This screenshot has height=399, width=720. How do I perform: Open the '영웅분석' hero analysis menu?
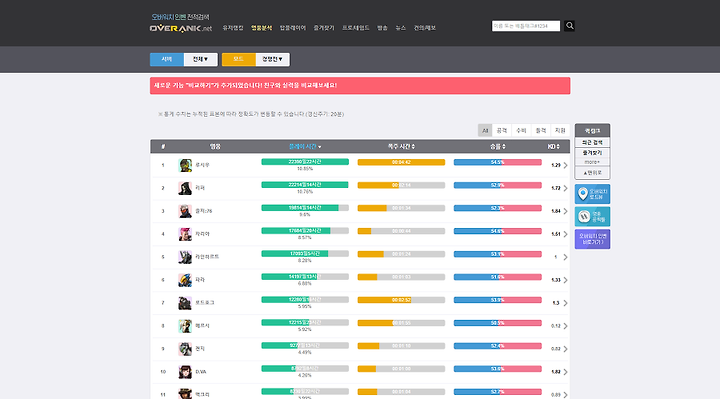(261, 28)
